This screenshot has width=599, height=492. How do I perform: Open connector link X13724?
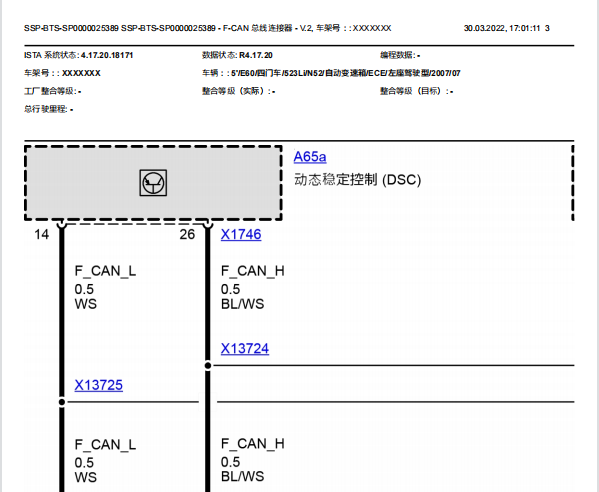coord(245,348)
